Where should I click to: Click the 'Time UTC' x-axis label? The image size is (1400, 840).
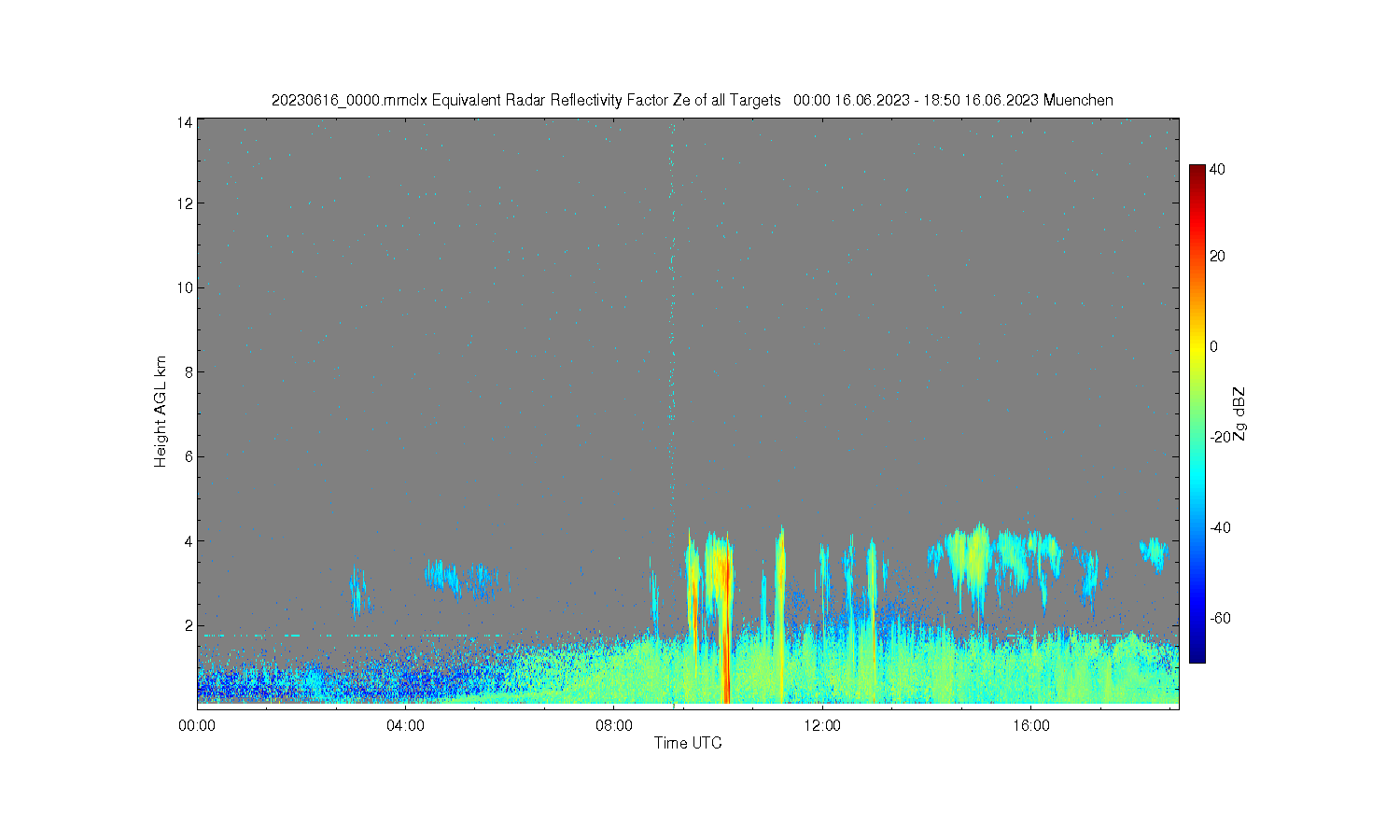point(688,743)
